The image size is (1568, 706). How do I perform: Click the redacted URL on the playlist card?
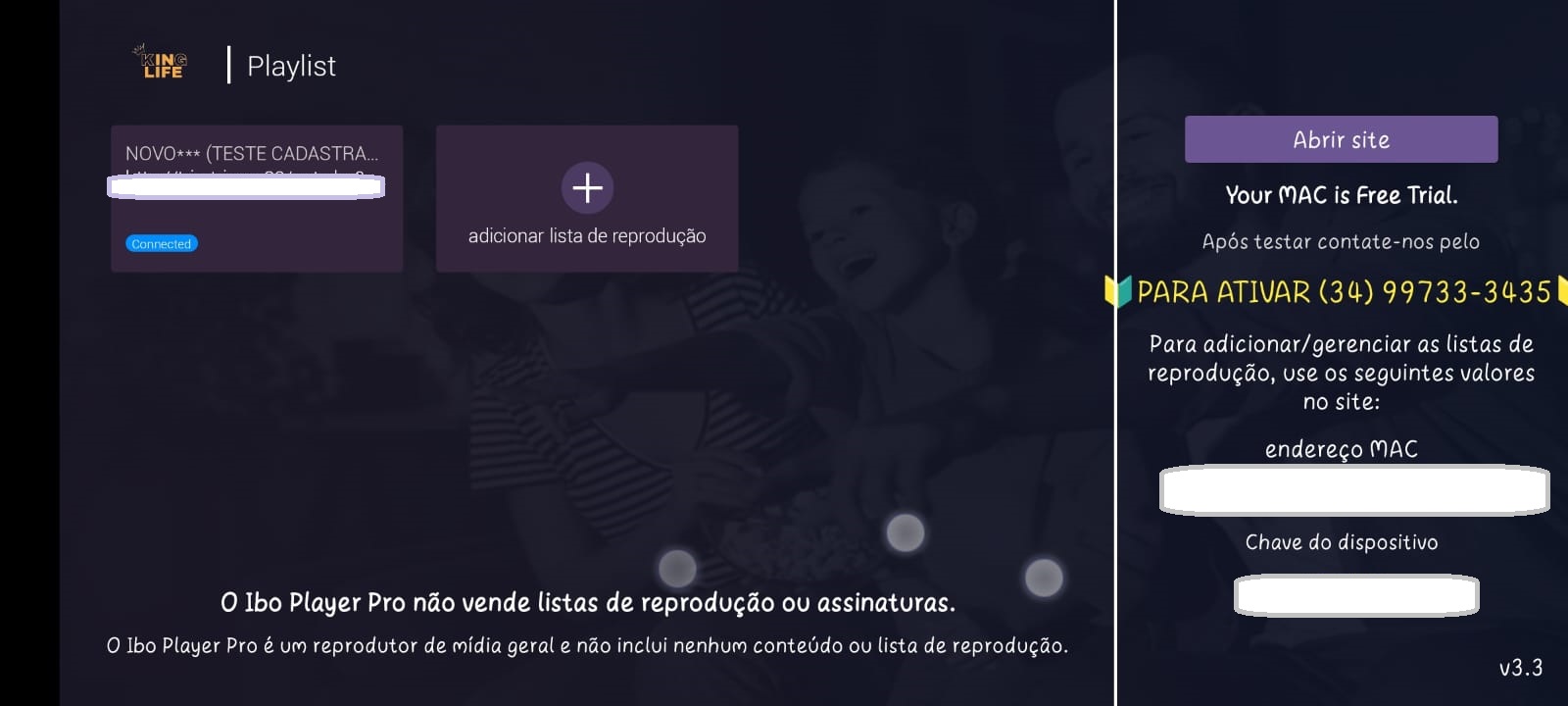coord(246,186)
